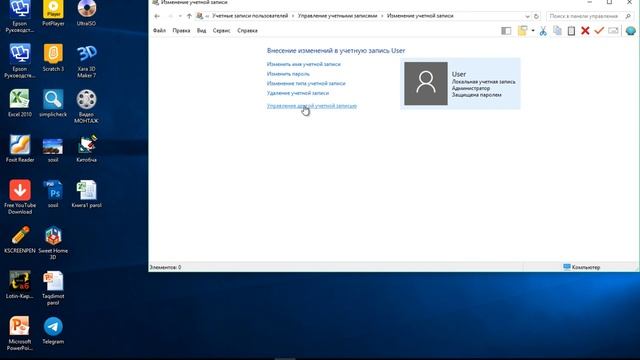Image resolution: width=640 pixels, height=360 pixels.
Task: Open Xara 3D Maker 7 shortcut
Action: click(87, 61)
